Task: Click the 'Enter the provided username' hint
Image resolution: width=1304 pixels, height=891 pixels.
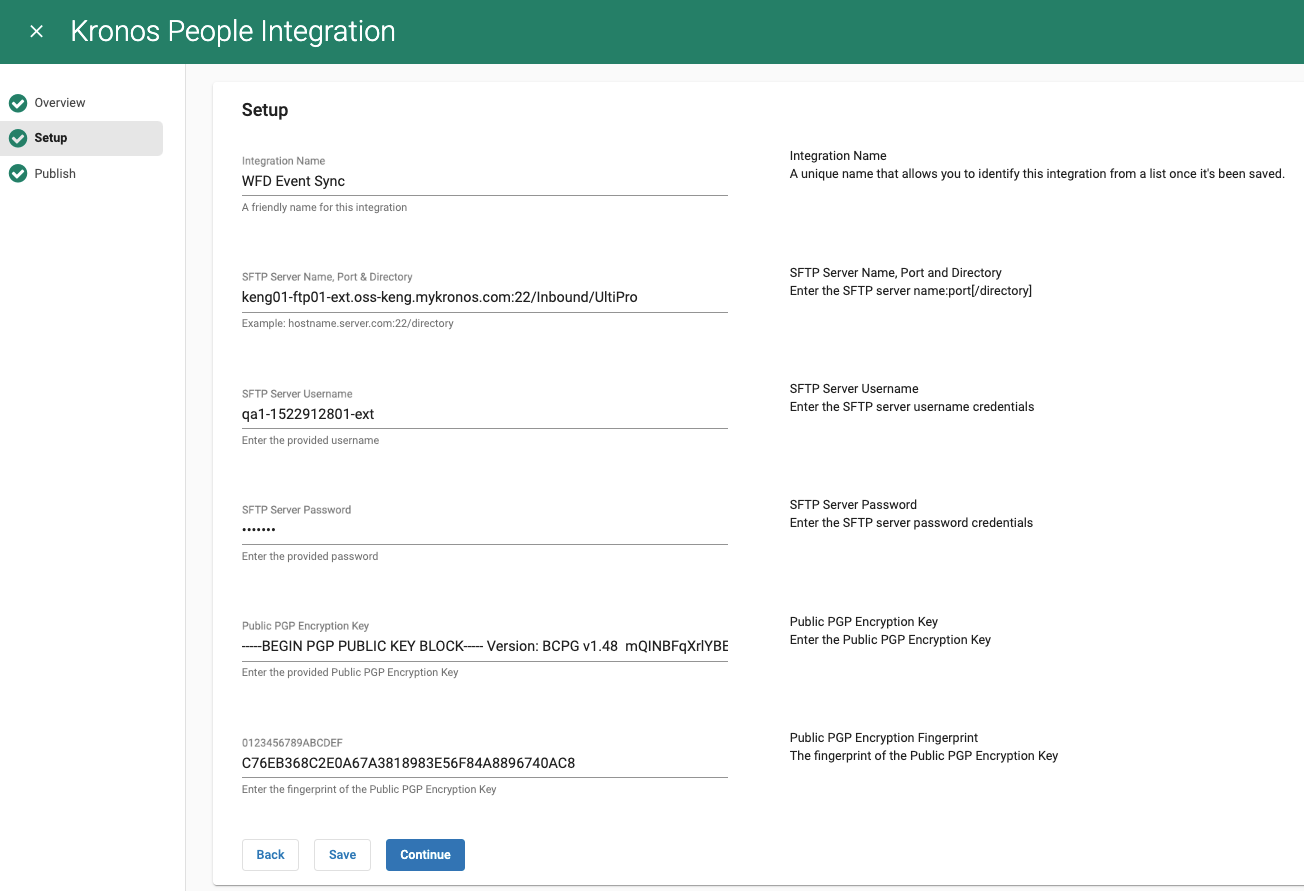Action: click(310, 440)
